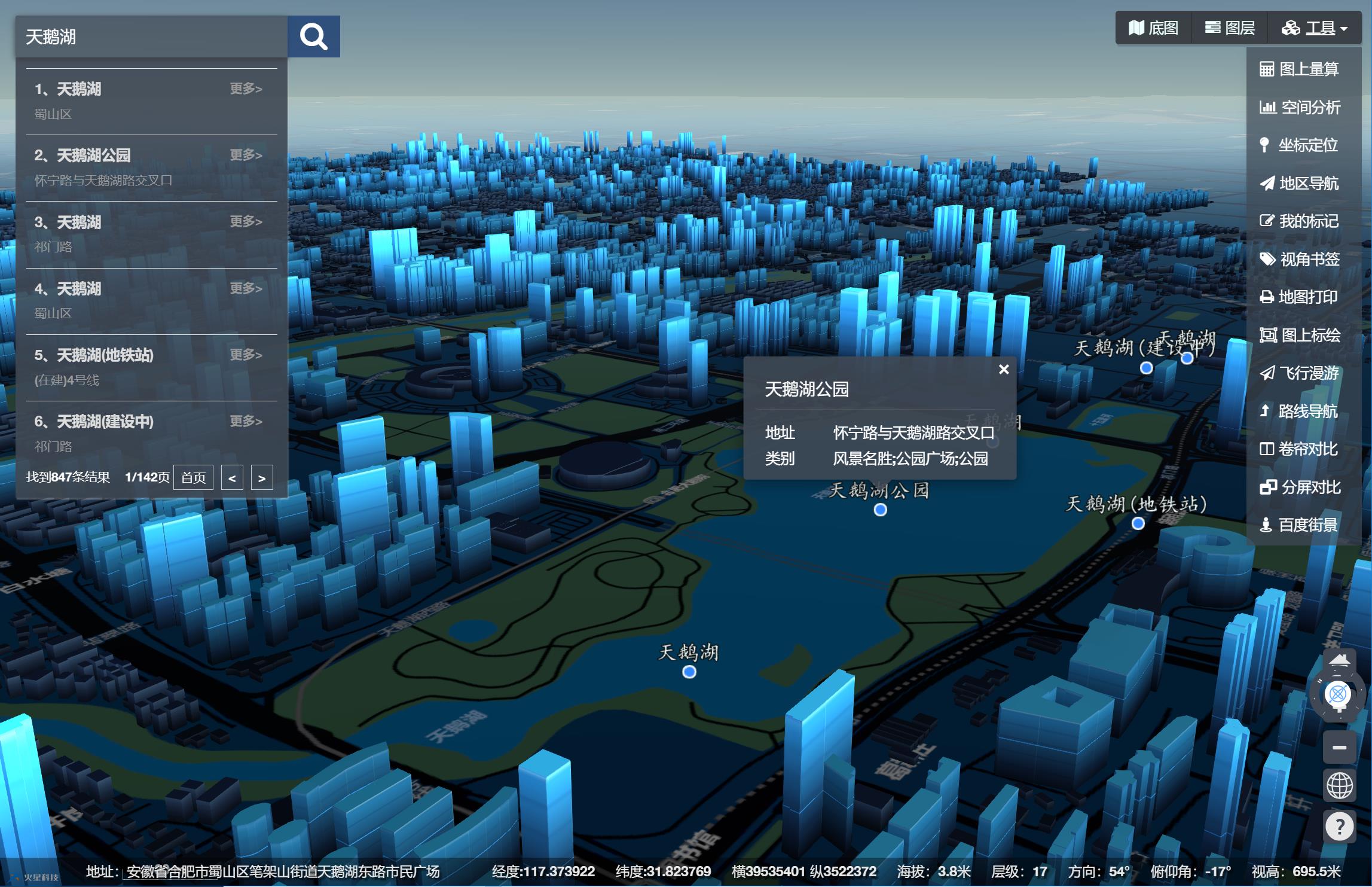
Task: Go to 首页 first results page
Action: coord(192,477)
